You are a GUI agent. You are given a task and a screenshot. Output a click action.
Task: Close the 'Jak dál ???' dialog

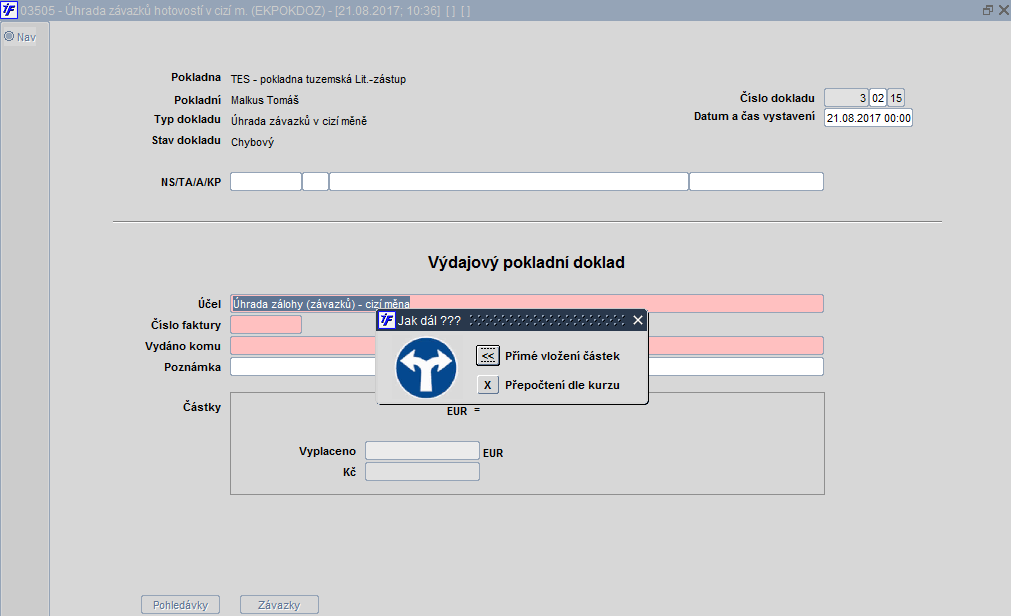638,320
